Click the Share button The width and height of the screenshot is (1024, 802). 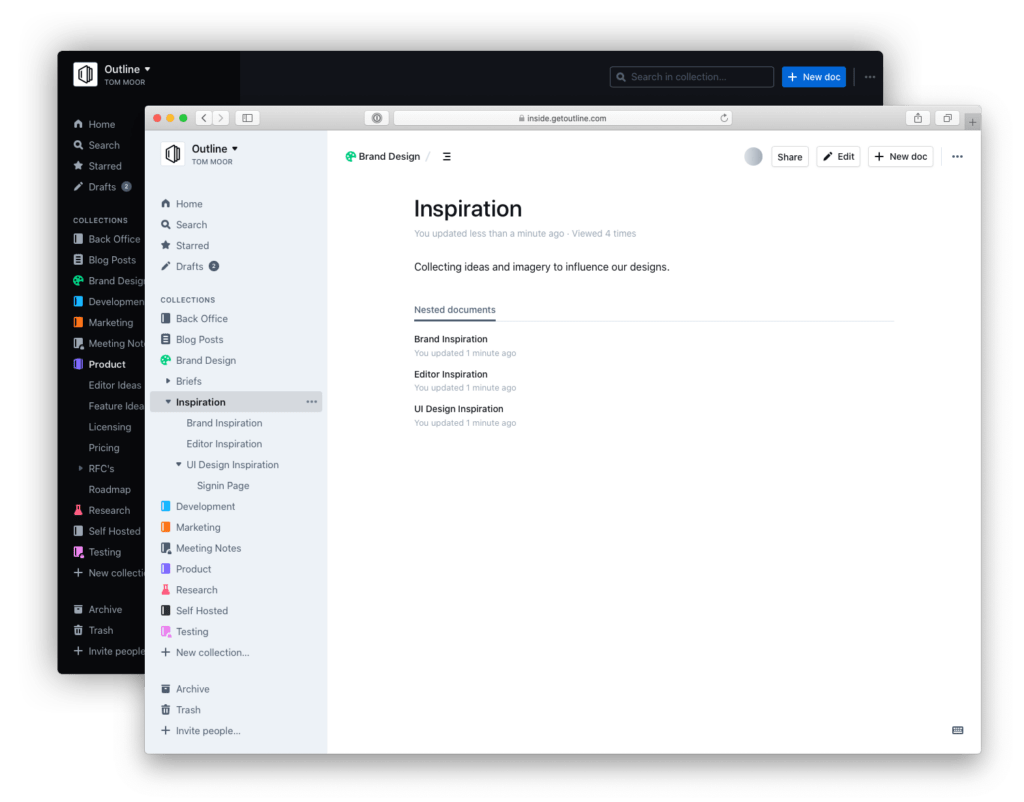tap(790, 157)
